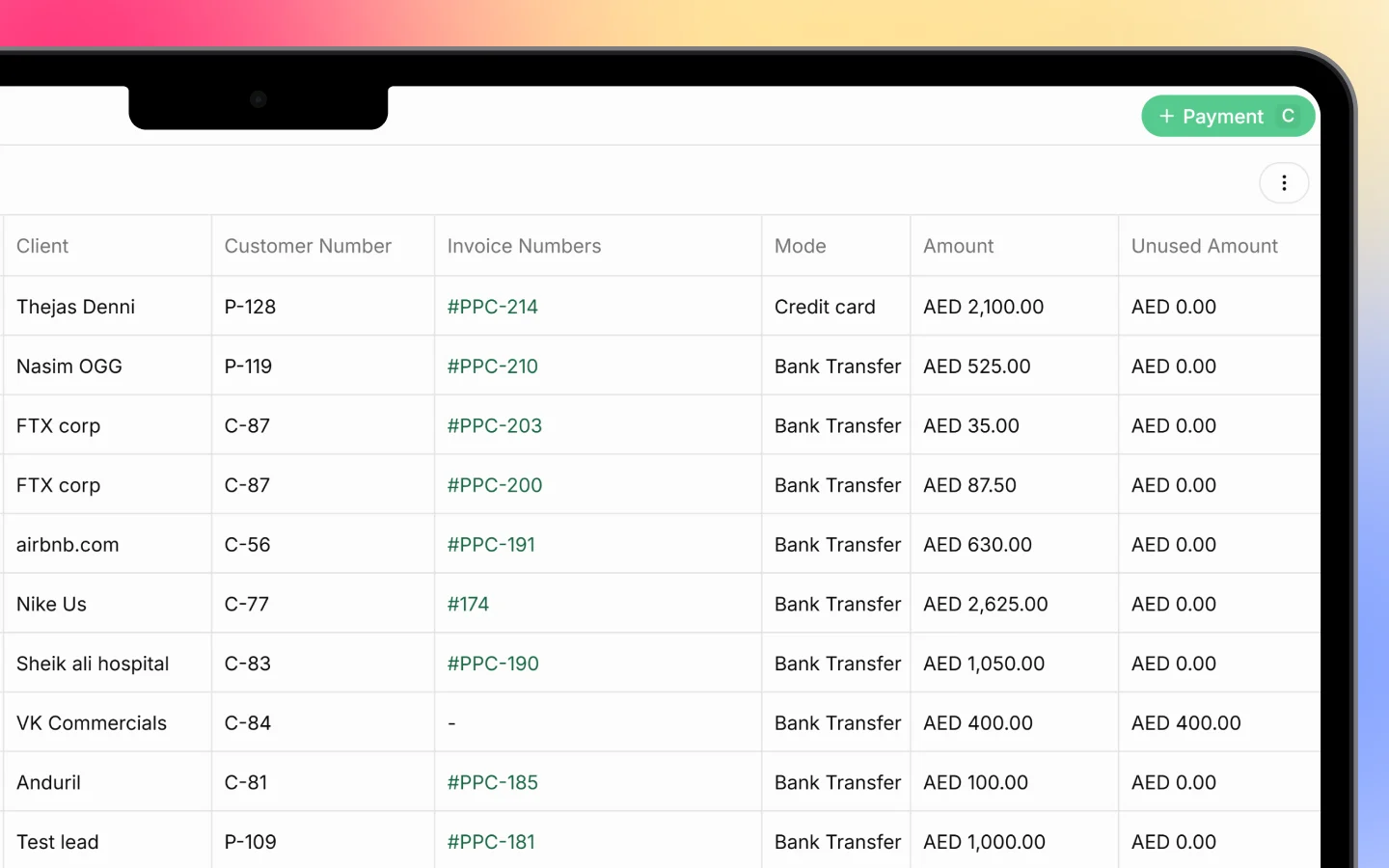
Task: Open invoice #PPC-200
Action: point(495,485)
